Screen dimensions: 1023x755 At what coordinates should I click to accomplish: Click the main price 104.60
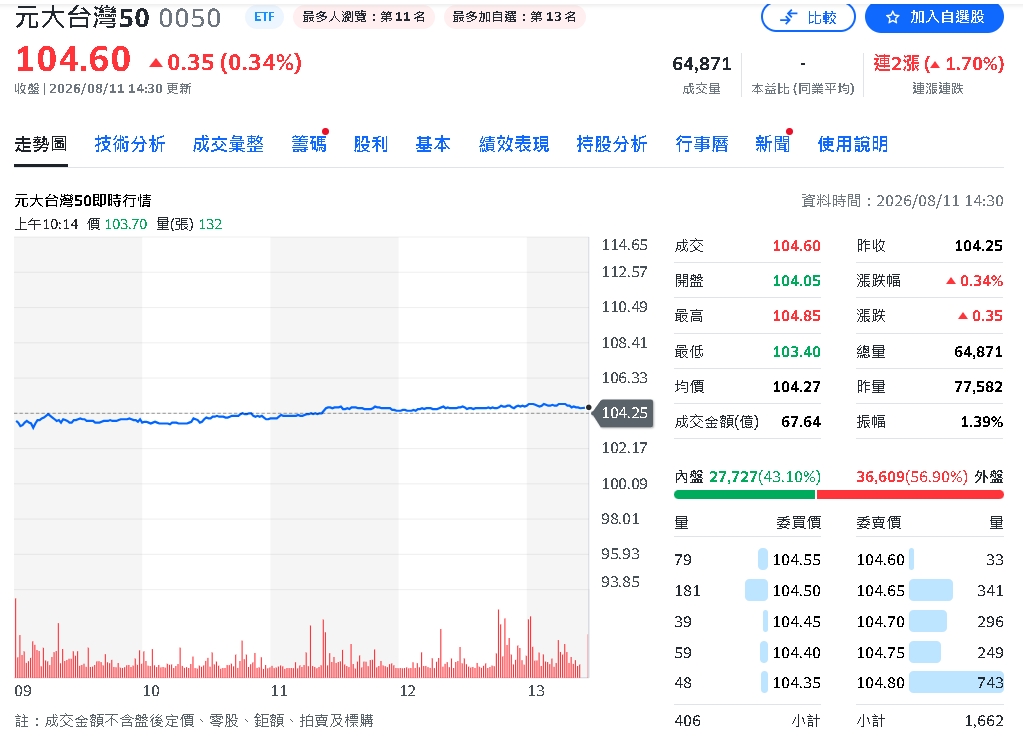pos(73,59)
